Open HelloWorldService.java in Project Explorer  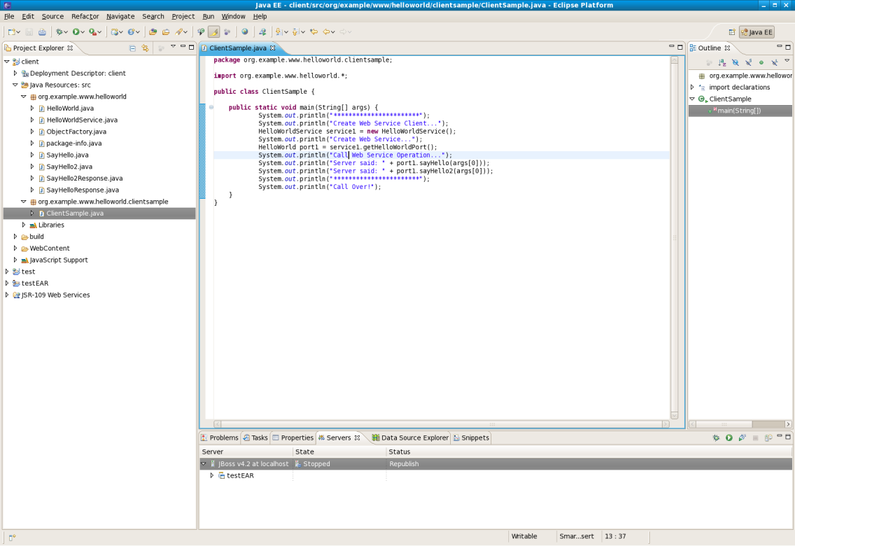tap(81, 120)
